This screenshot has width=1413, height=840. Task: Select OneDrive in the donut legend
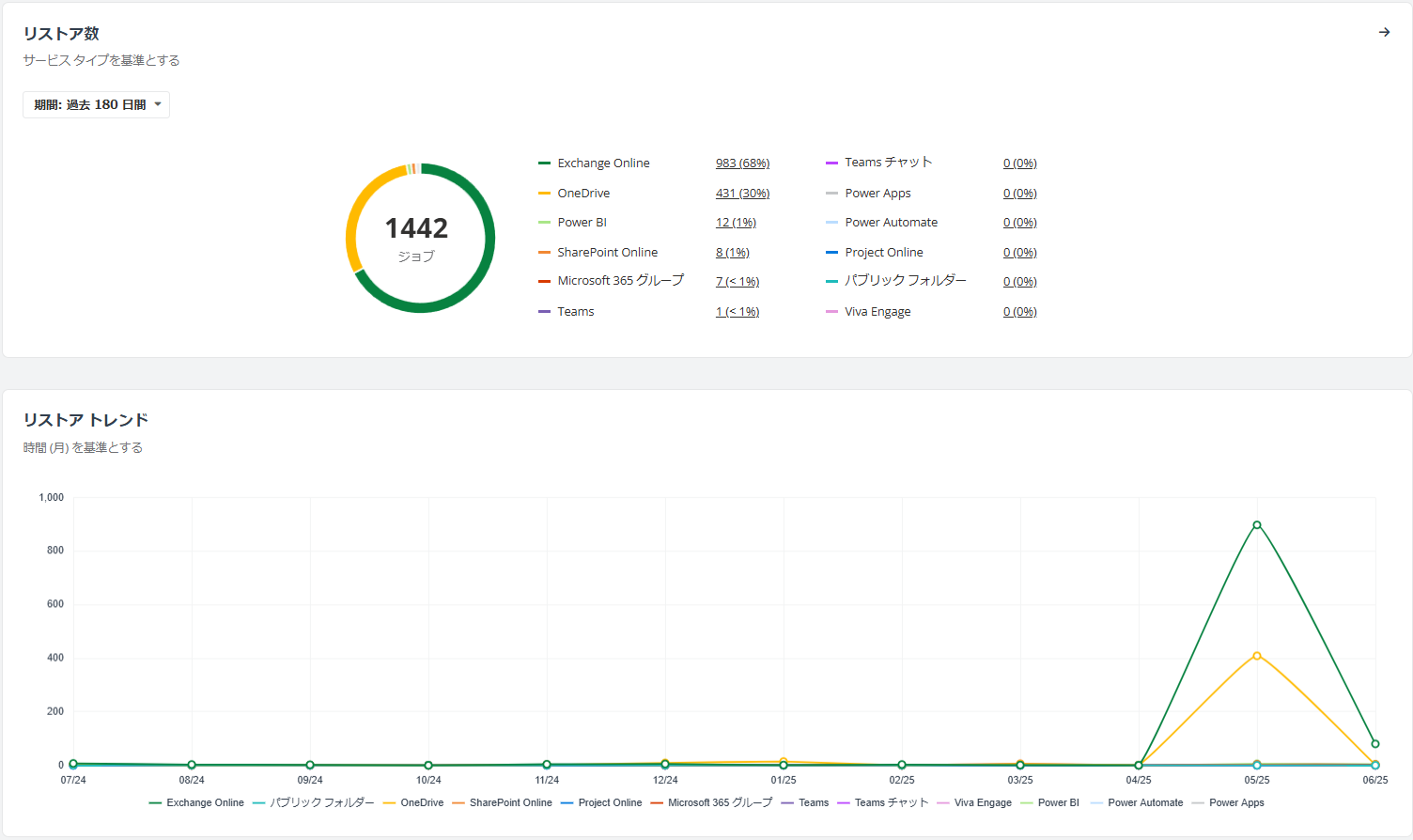point(574,193)
